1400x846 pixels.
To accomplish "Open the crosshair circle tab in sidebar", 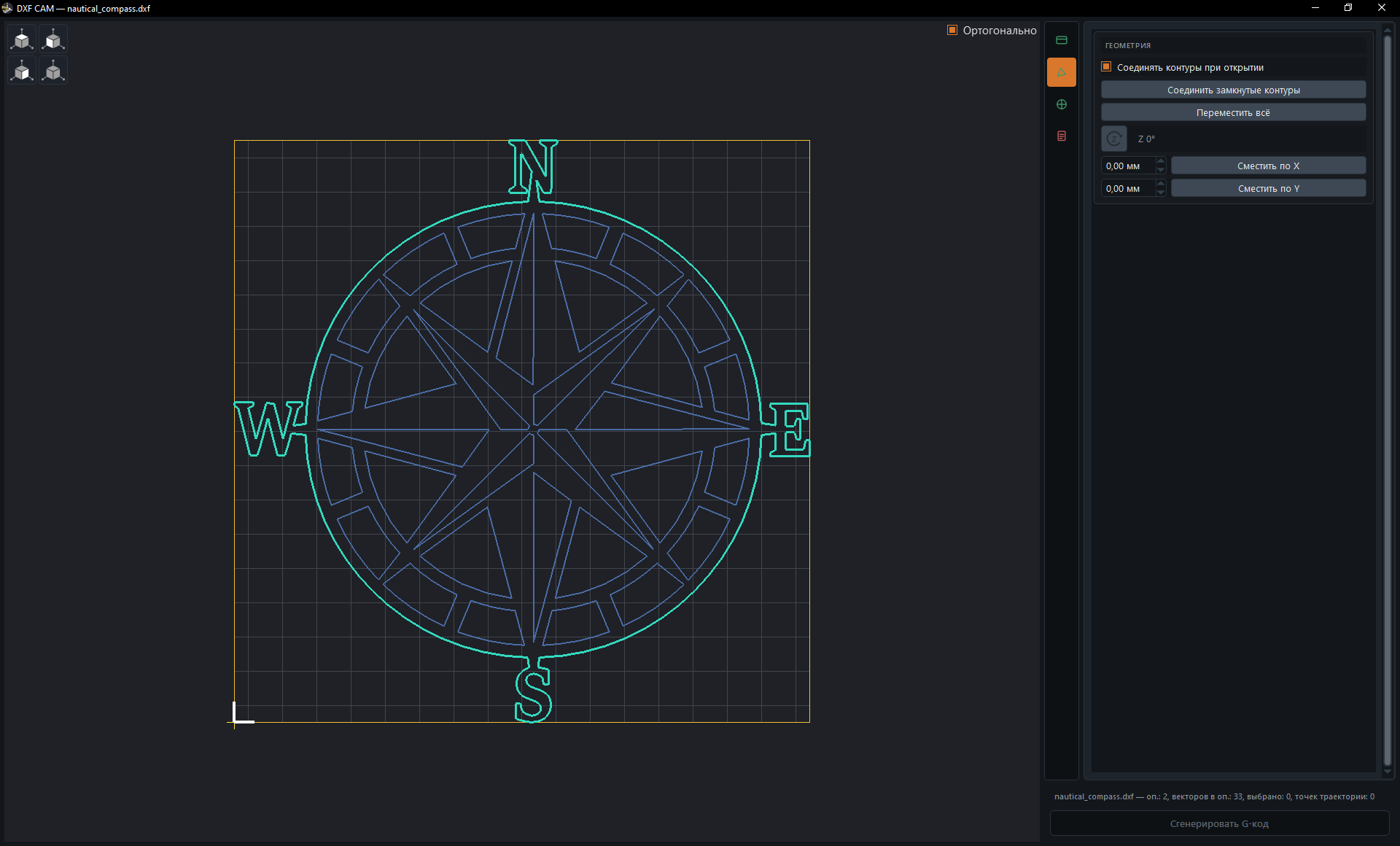I will [x=1062, y=104].
